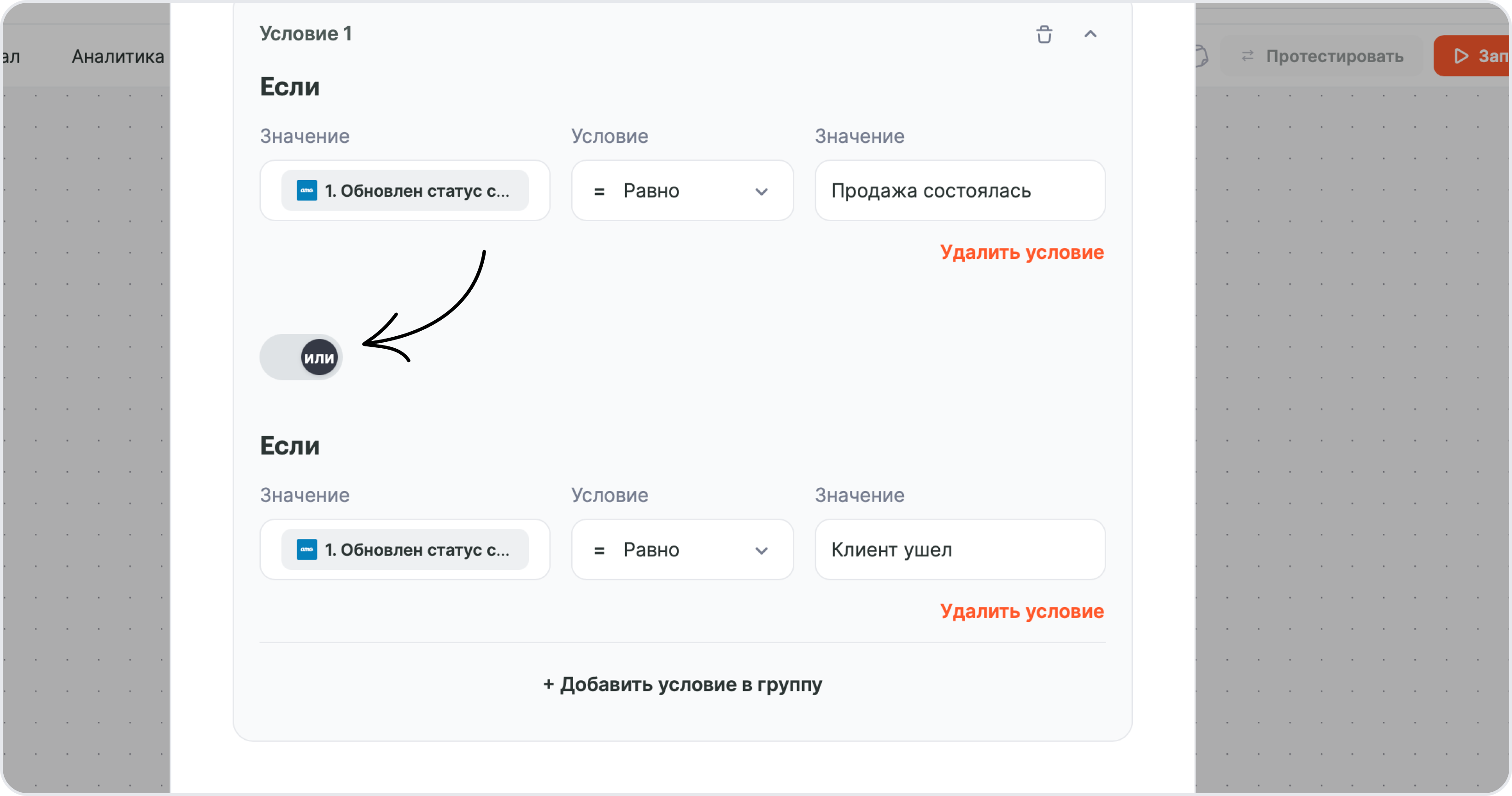Image resolution: width=1512 pixels, height=796 pixels.
Task: Select second Обновлен статус value chip
Action: coord(405,550)
